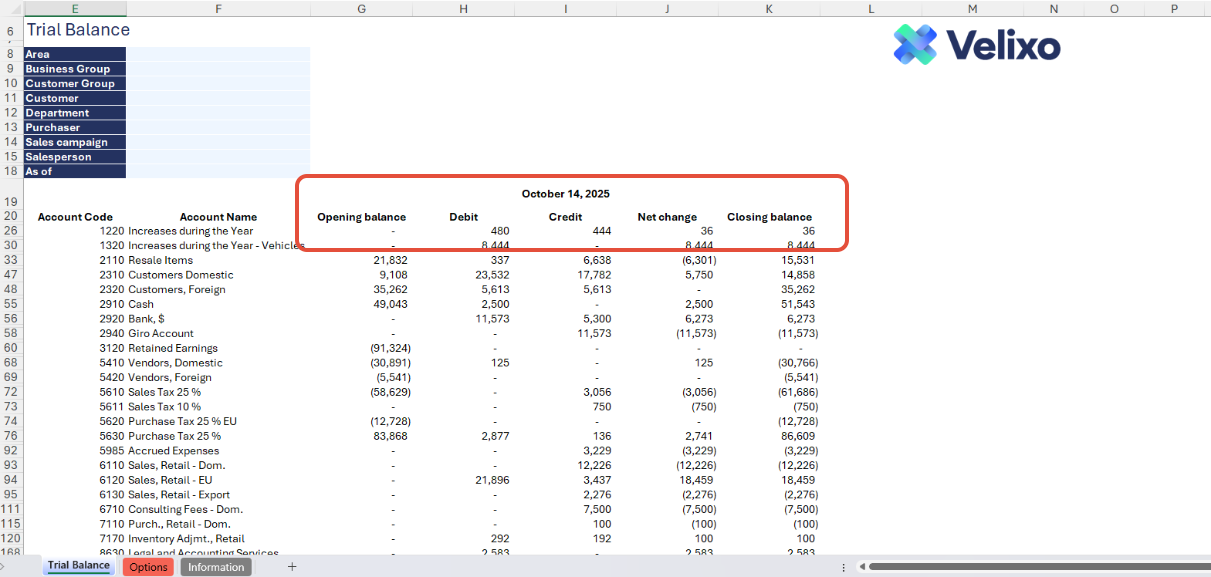This screenshot has width=1211, height=577.
Task: Click the Account Name column heading
Action: coord(218,217)
